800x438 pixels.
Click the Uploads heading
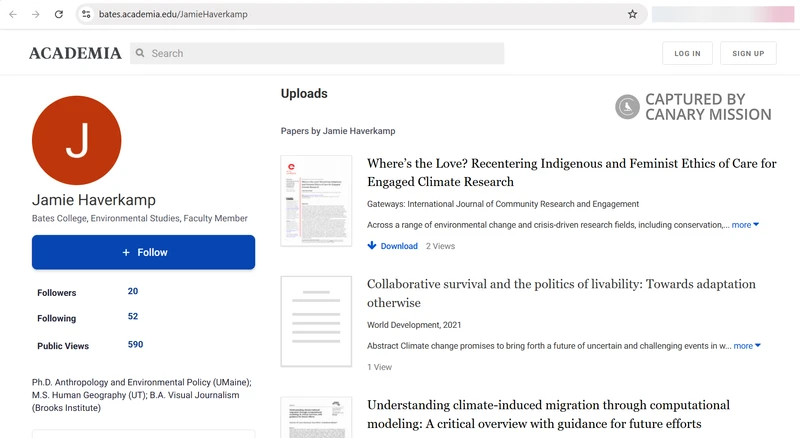coord(304,93)
